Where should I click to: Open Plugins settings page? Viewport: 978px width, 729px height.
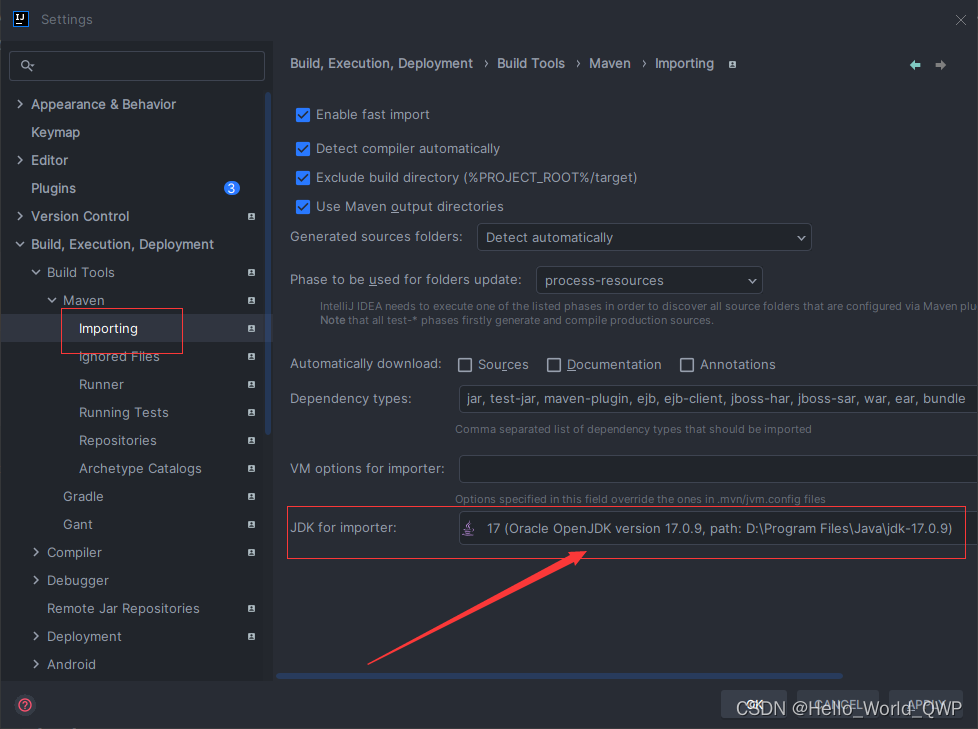pos(54,188)
